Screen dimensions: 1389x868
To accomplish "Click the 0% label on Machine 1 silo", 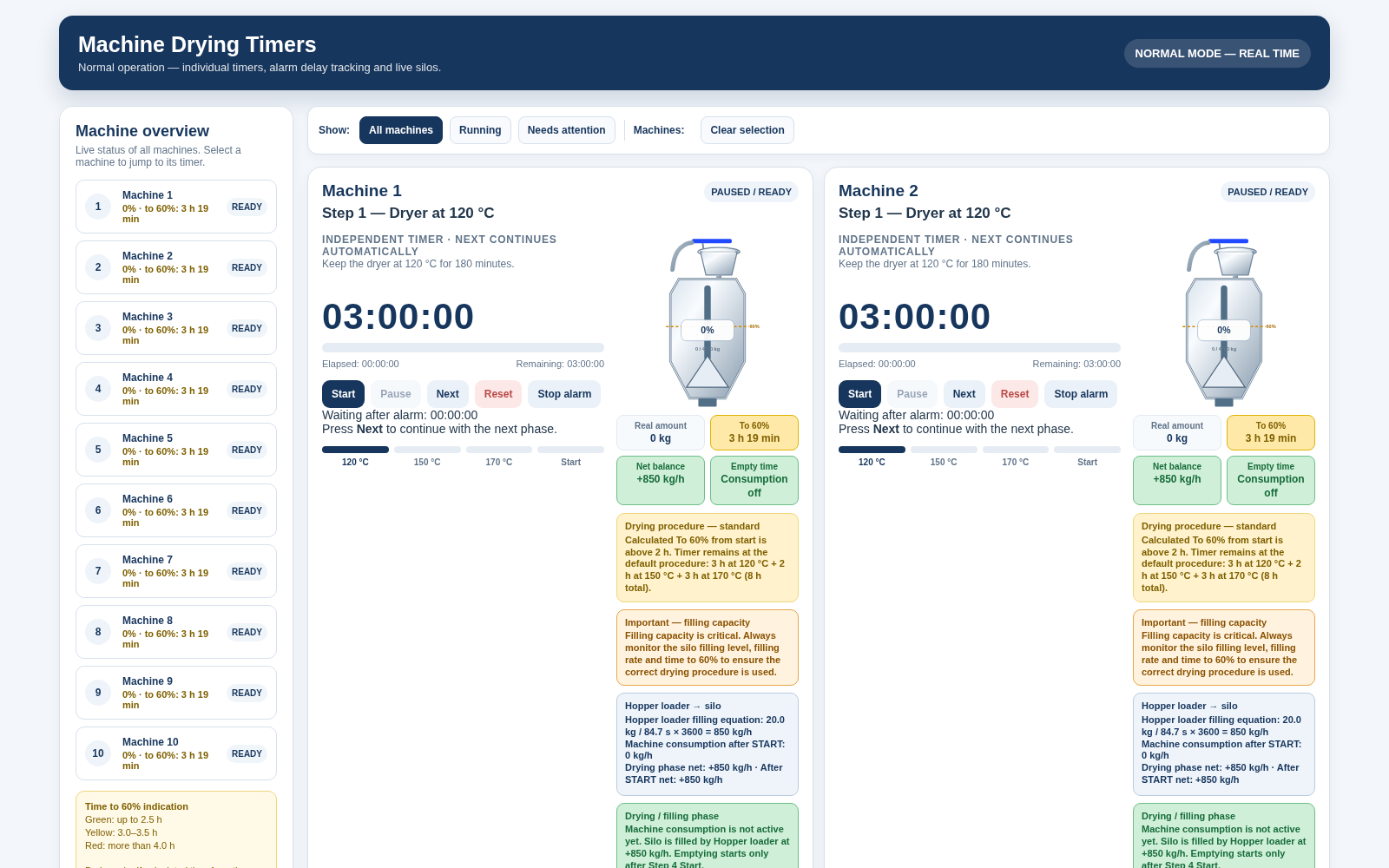I will (x=708, y=330).
